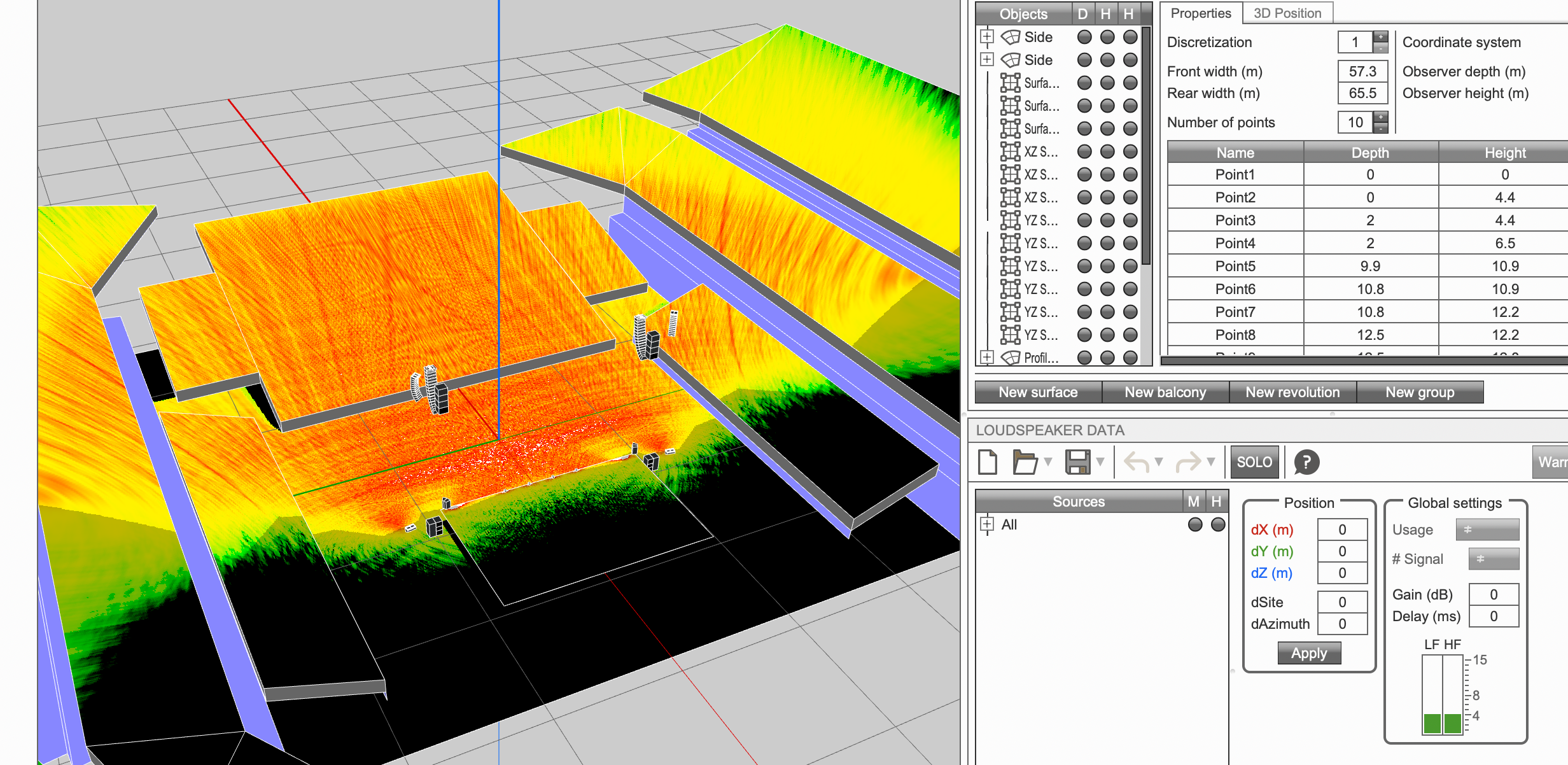Click the New balcony button

[x=1165, y=392]
